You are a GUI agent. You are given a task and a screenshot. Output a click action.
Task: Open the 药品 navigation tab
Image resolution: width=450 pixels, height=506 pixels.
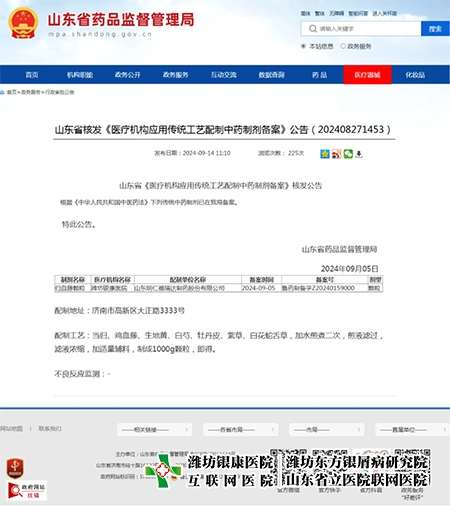(320, 75)
